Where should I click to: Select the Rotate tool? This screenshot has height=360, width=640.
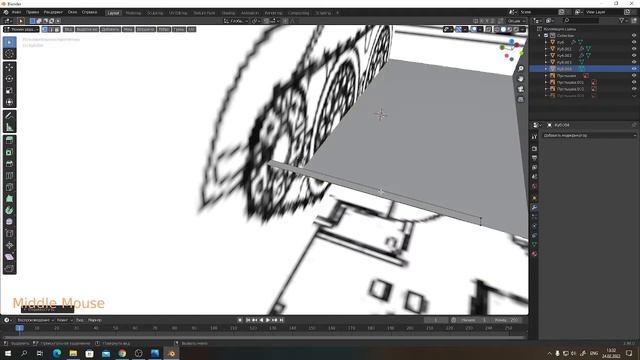click(9, 79)
